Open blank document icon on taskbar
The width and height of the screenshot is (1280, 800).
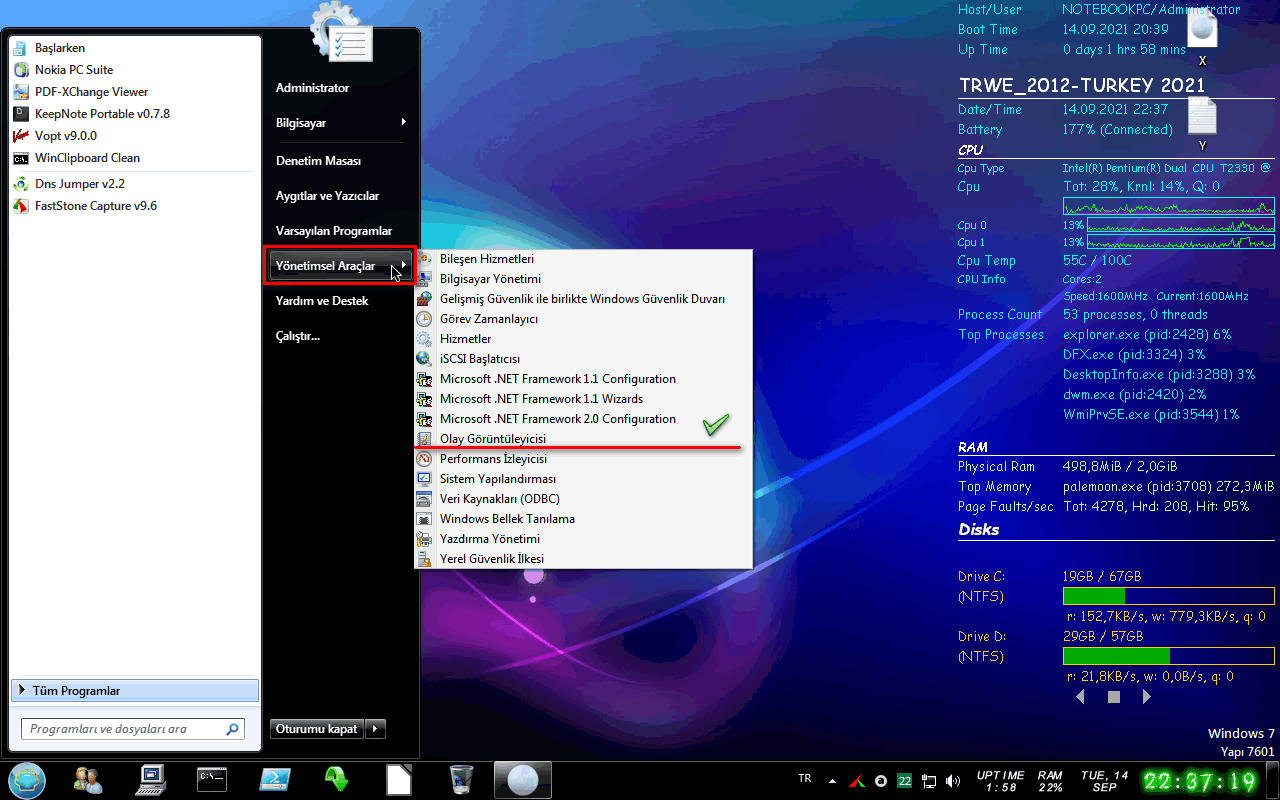coord(399,779)
